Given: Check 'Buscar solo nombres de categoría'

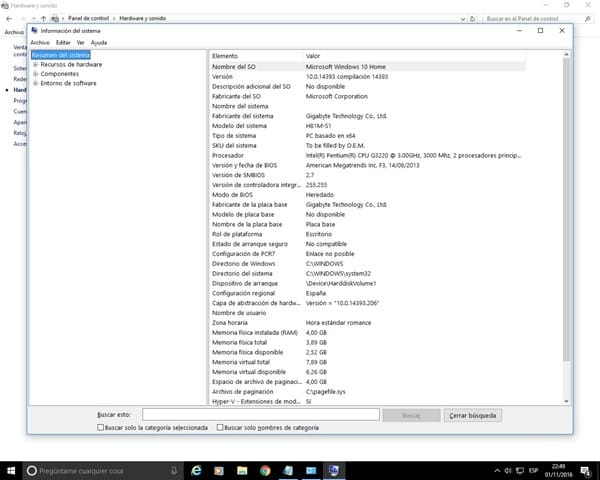Looking at the screenshot, I should (x=220, y=428).
